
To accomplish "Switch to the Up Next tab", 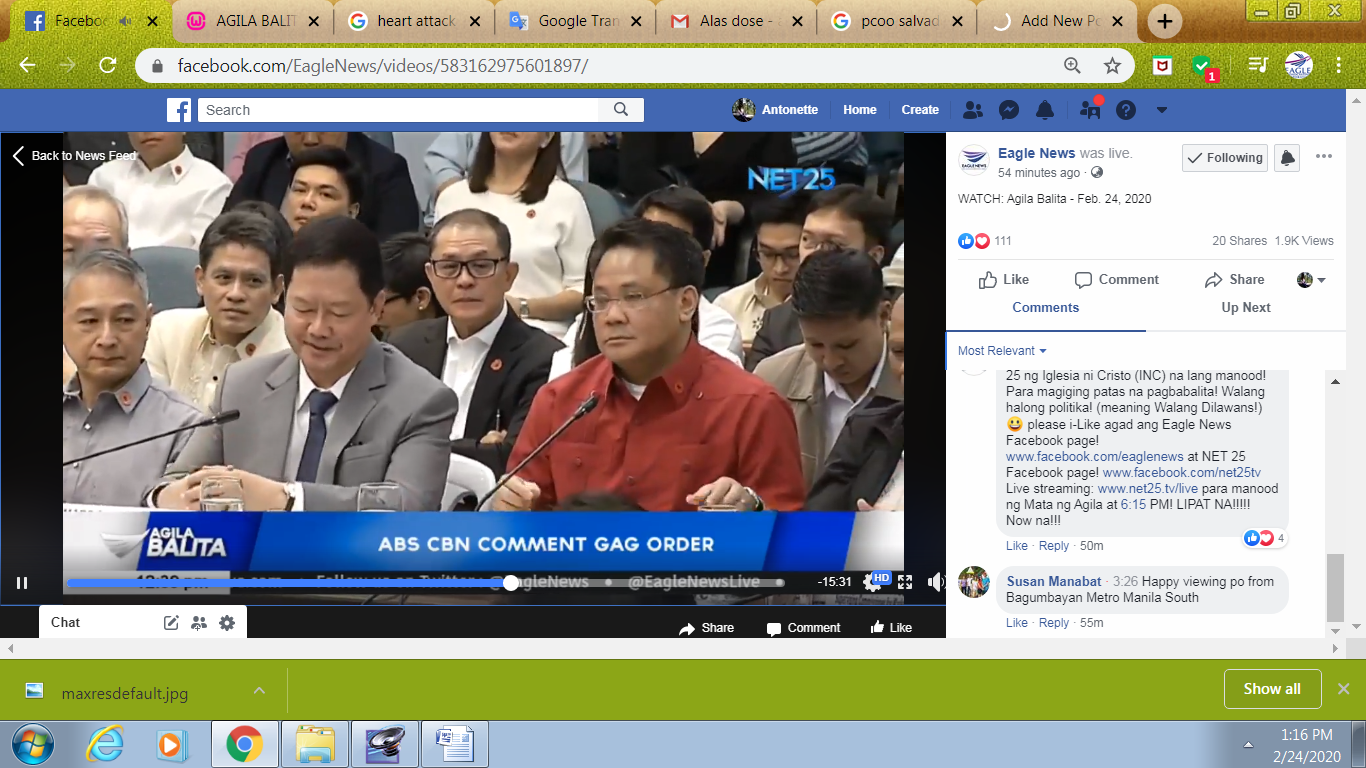I will pos(1246,308).
